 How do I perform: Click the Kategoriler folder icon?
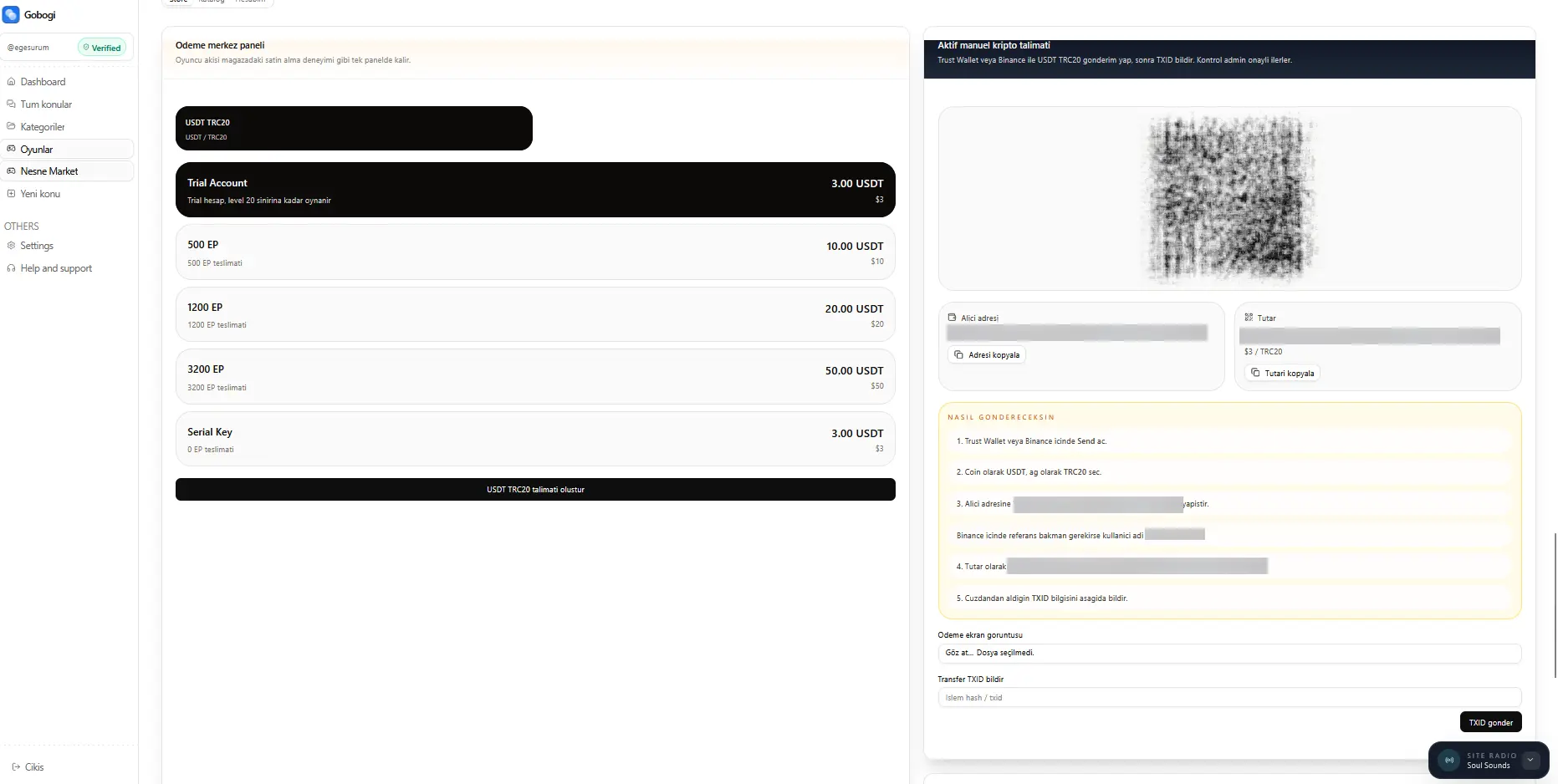(11, 127)
